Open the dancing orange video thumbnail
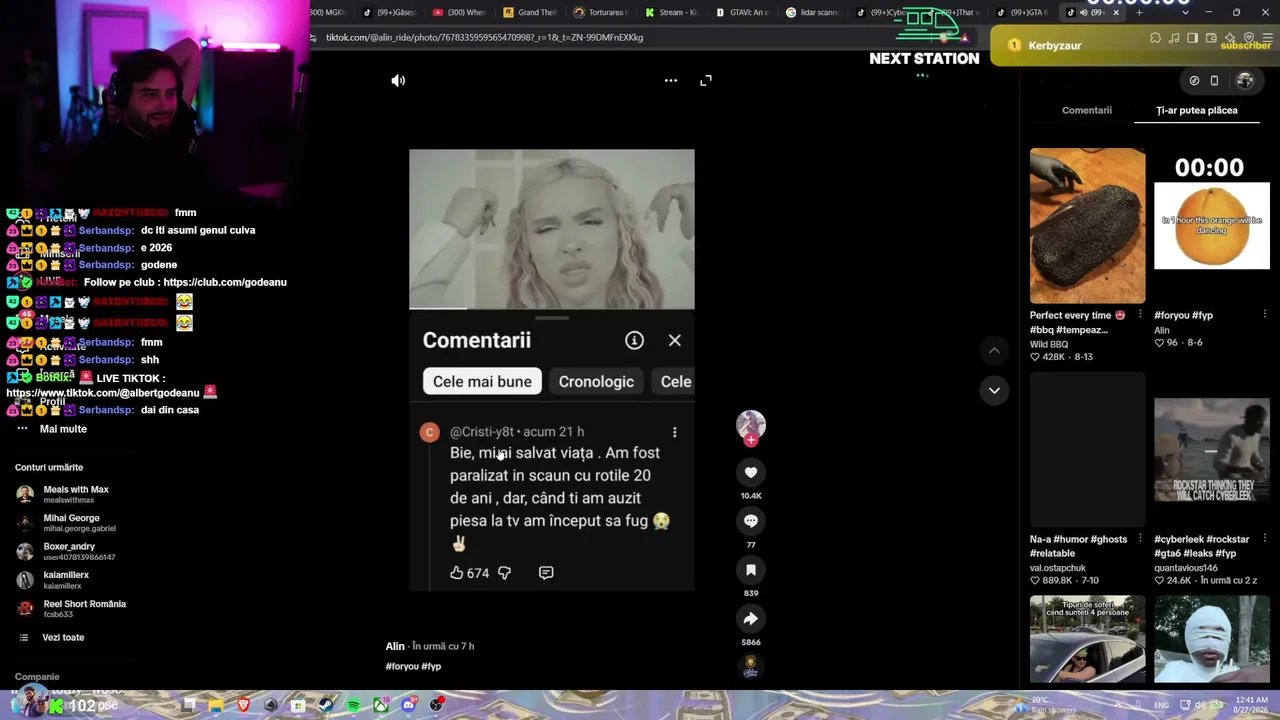This screenshot has width=1280, height=720. coord(1212,226)
